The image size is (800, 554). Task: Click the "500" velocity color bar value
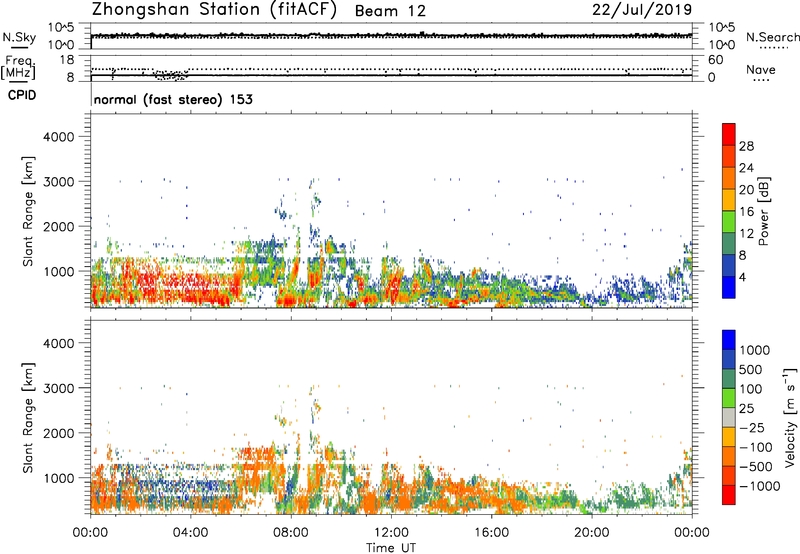(x=751, y=370)
